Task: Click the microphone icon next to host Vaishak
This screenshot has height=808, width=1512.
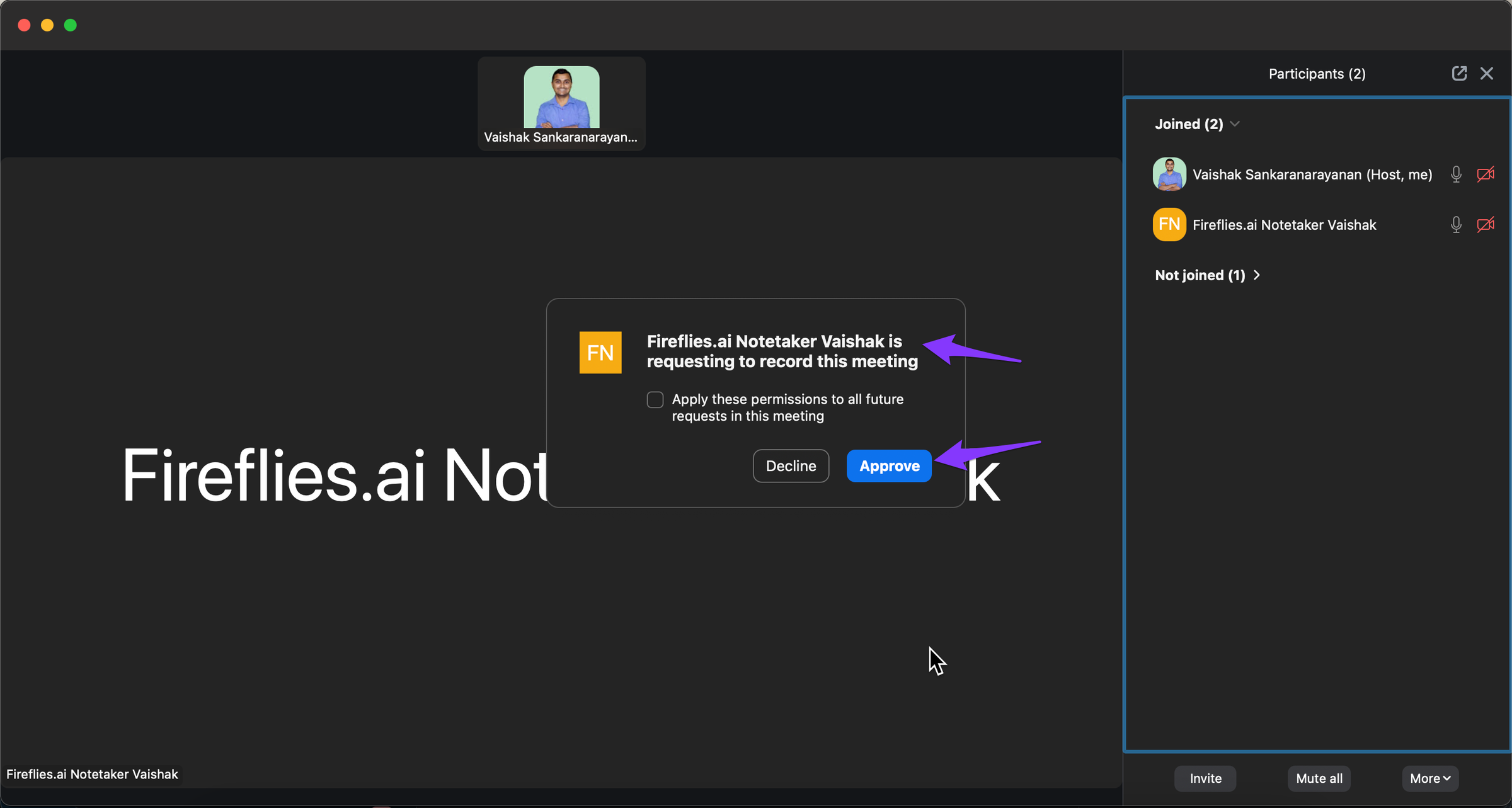Action: (1456, 174)
